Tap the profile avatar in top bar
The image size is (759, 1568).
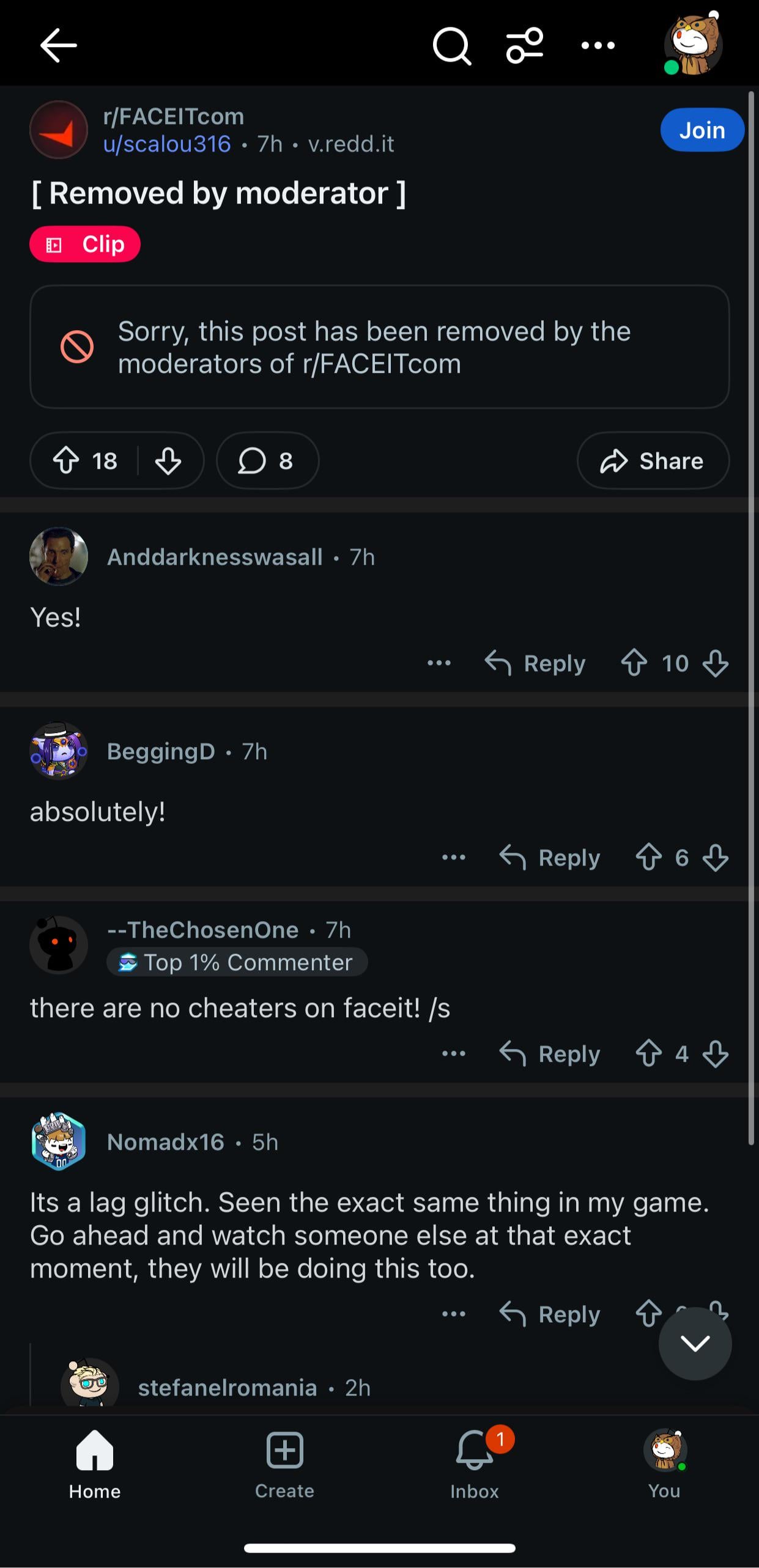694,44
